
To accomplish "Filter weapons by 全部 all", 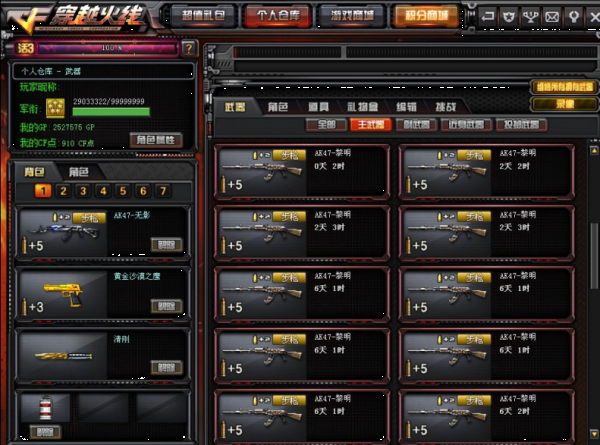I will (326, 125).
